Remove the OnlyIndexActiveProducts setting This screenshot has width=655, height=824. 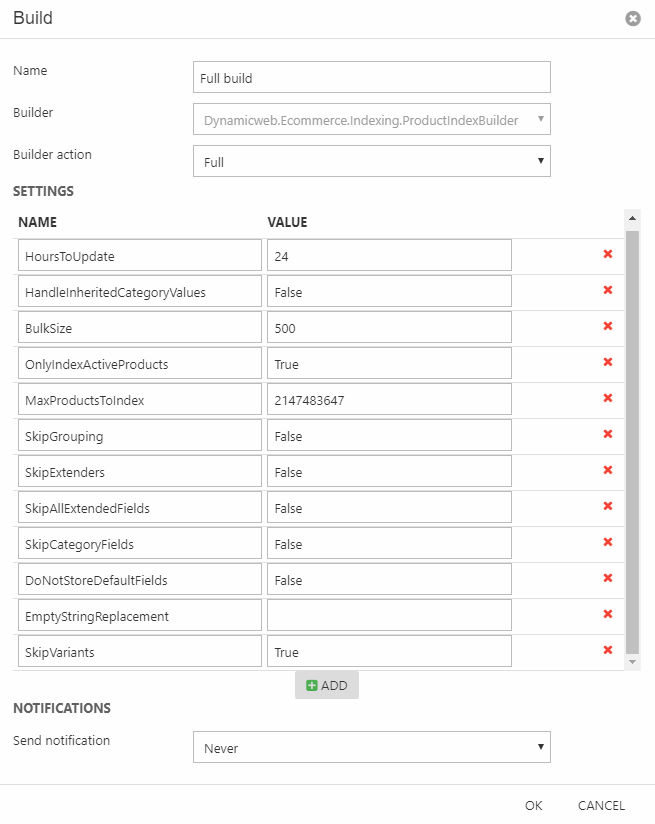tap(607, 363)
